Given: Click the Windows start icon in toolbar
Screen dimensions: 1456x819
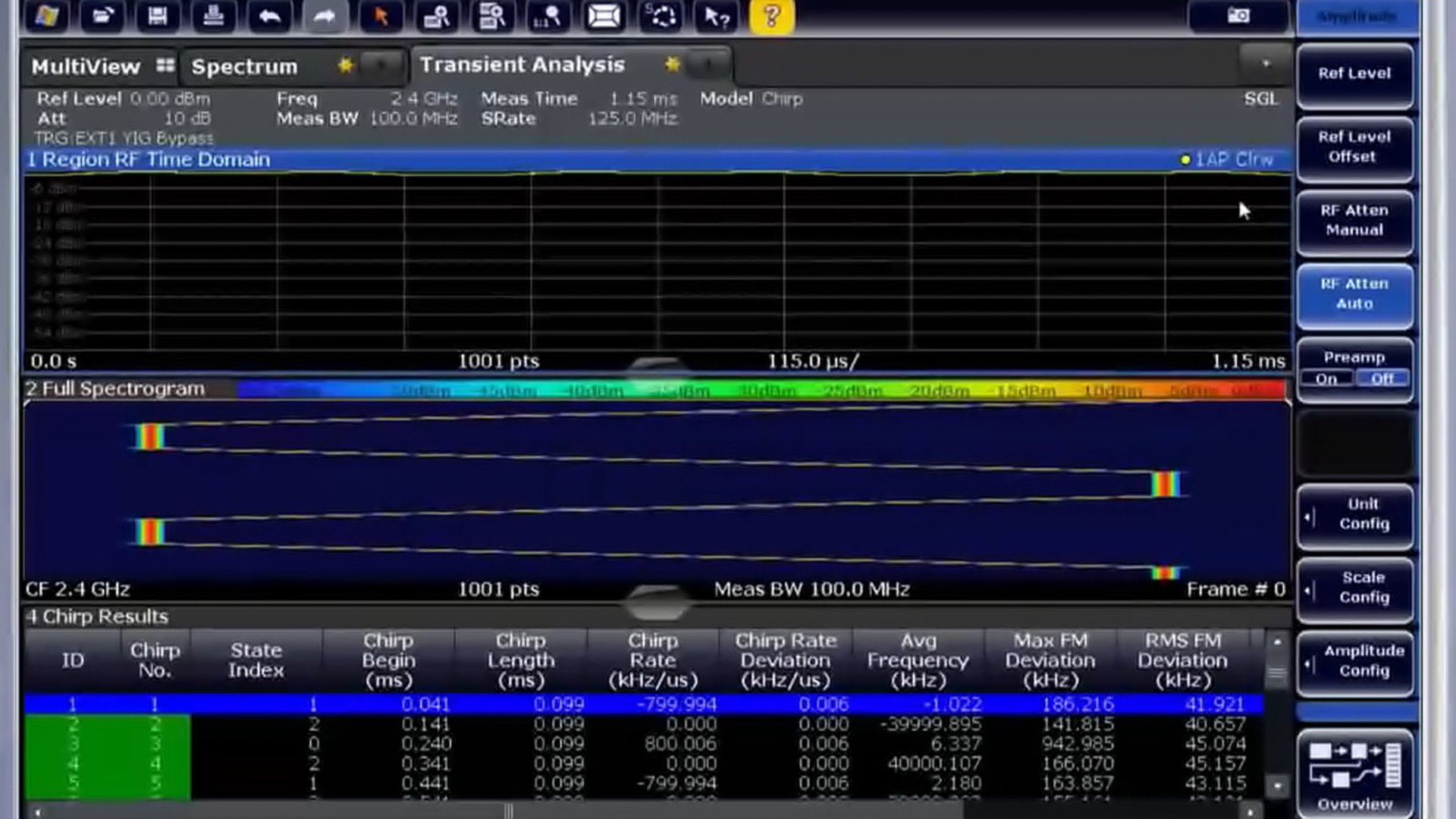Looking at the screenshot, I should click(47, 16).
